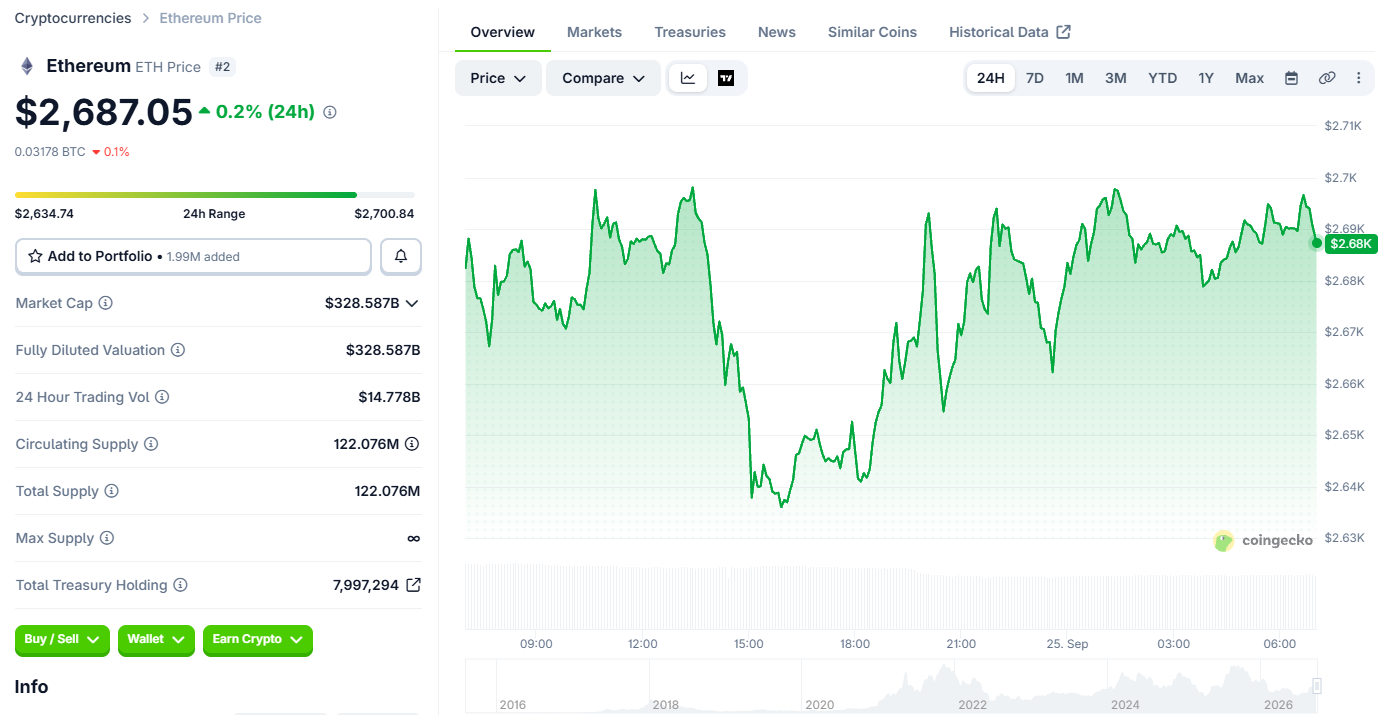The image size is (1387, 715).
Task: Open external link icon beside 7,997,294
Action: 413,585
